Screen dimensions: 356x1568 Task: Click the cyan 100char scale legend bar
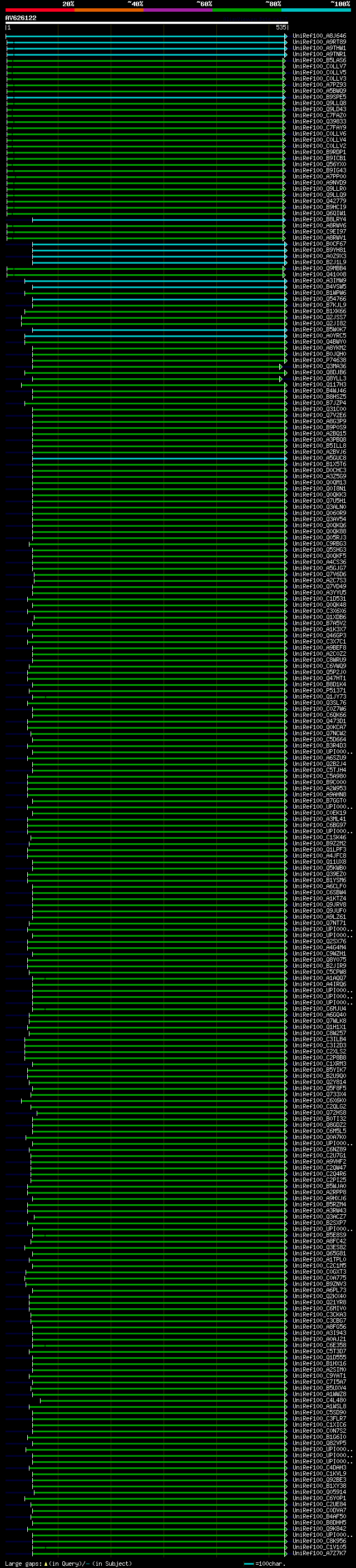click(248, 1564)
